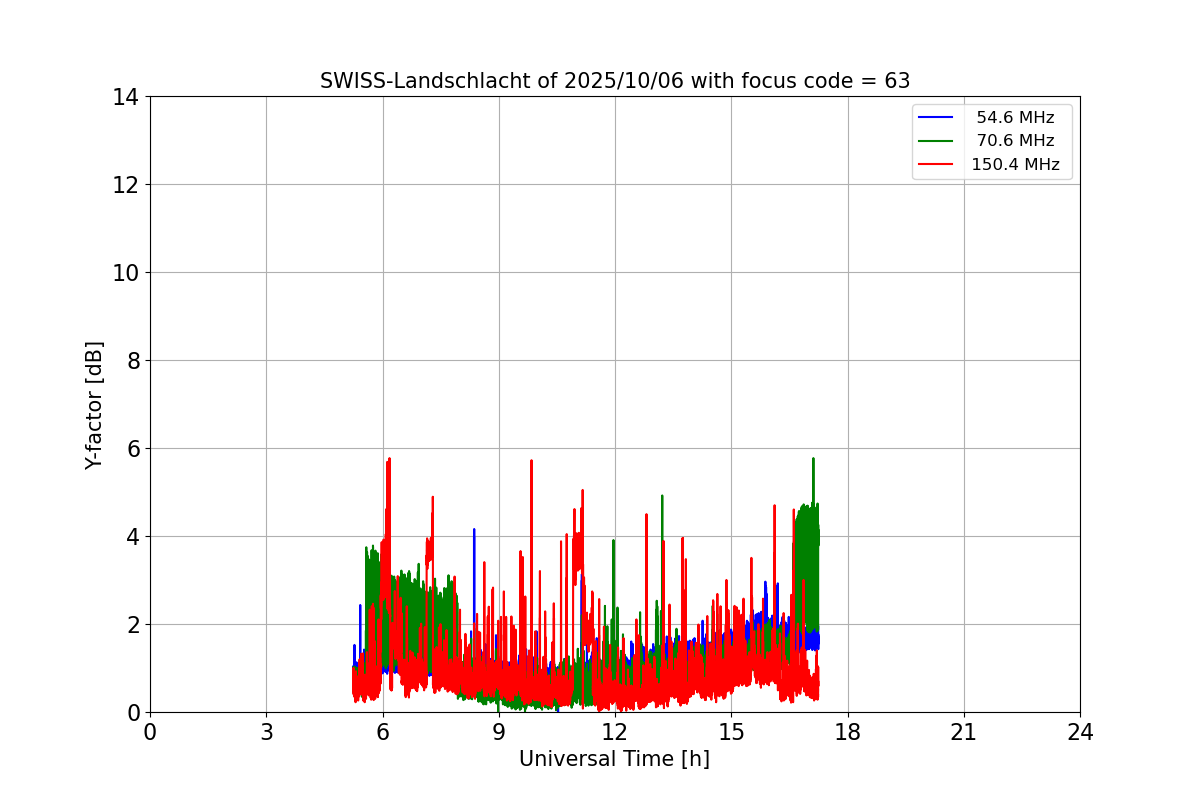Image resolution: width=1200 pixels, height=800 pixels.
Task: Click the plot title mentioning SWISS-Landschlacht
Action: pos(615,81)
